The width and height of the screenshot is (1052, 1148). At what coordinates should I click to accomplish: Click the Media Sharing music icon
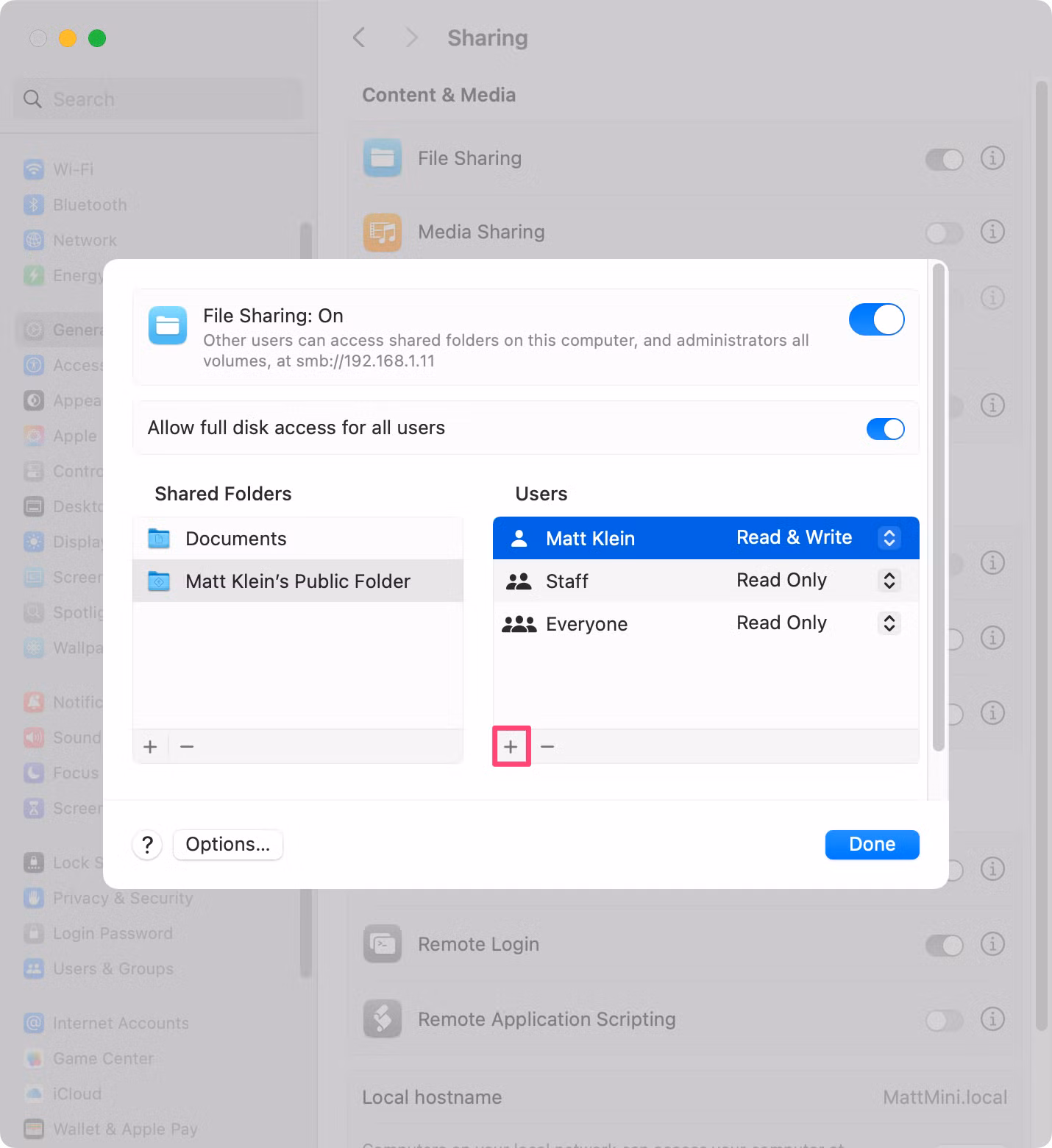[x=383, y=232]
